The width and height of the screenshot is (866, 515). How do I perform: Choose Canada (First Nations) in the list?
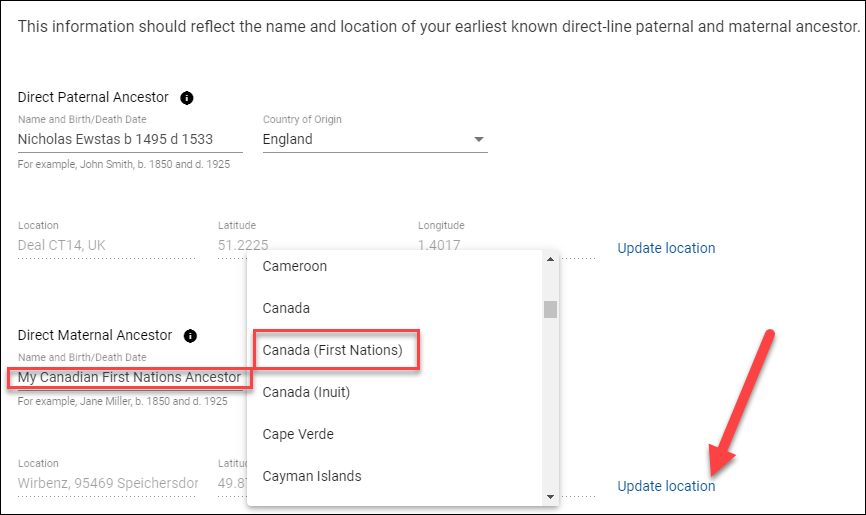[x=395, y=350]
